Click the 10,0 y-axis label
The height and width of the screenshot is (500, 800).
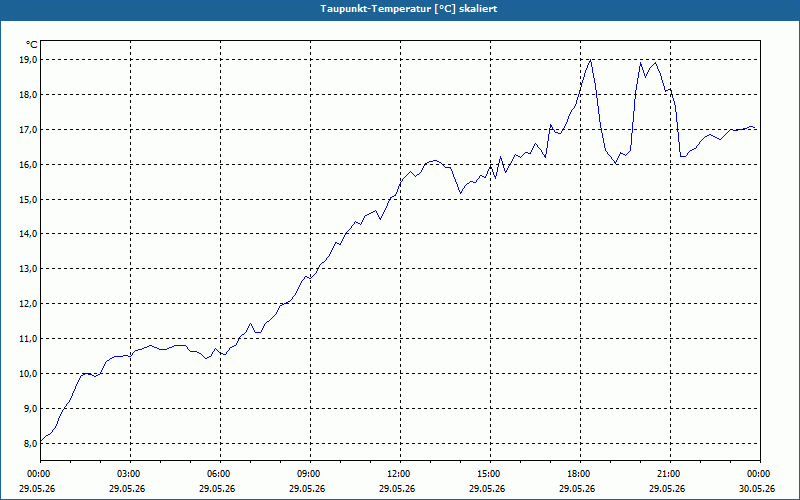(x=29, y=373)
